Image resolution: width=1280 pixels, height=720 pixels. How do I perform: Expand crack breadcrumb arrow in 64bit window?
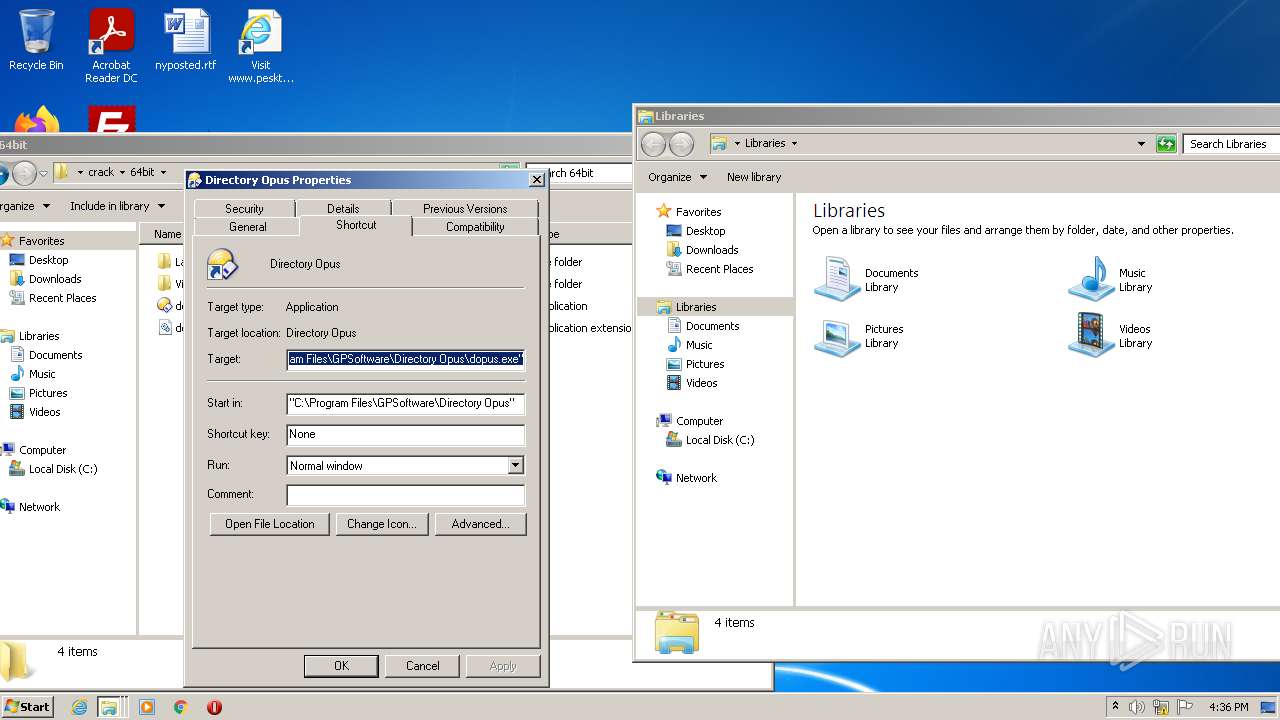(x=122, y=172)
